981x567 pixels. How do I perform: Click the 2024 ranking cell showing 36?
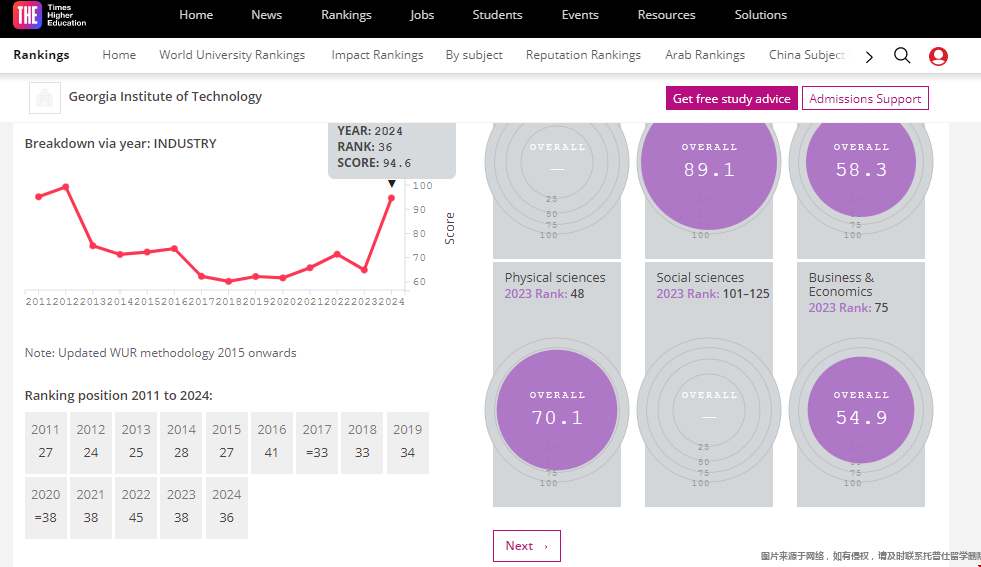(226, 508)
